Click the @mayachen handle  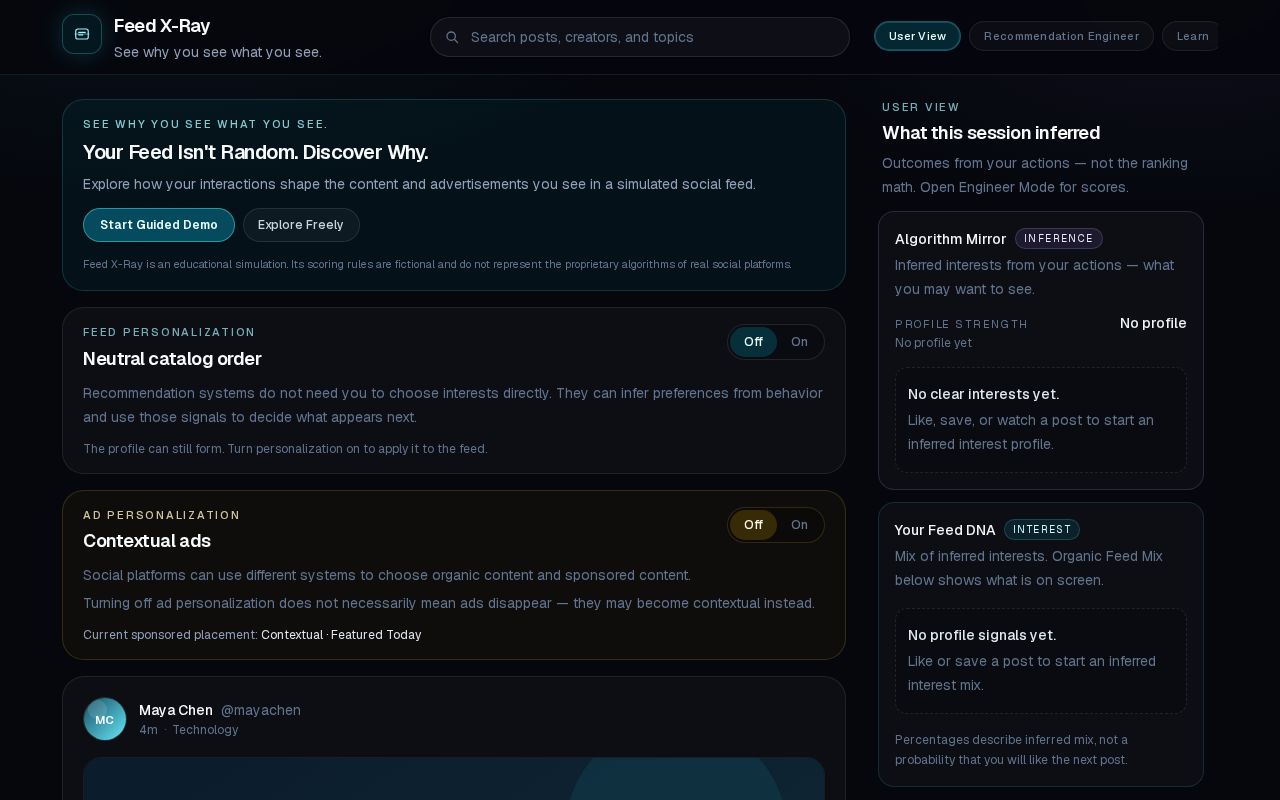click(x=261, y=710)
